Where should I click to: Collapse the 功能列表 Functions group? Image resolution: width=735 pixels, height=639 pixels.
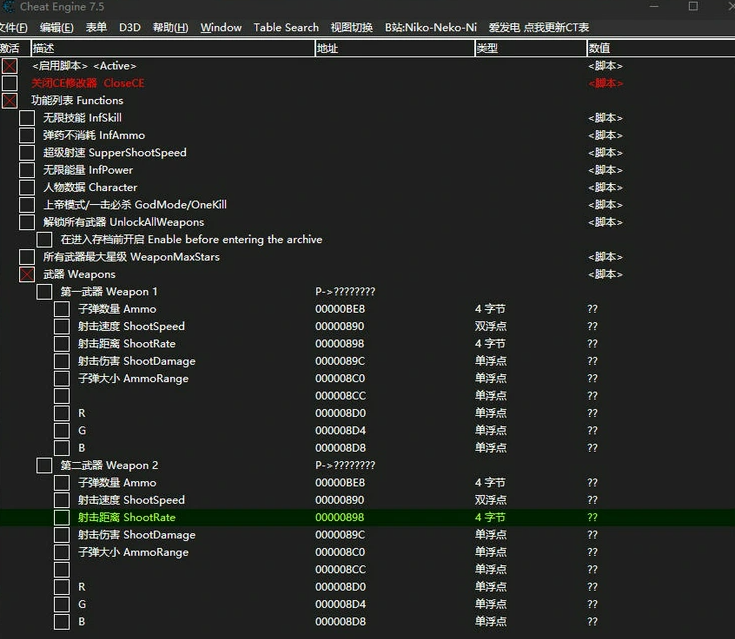click(10, 101)
